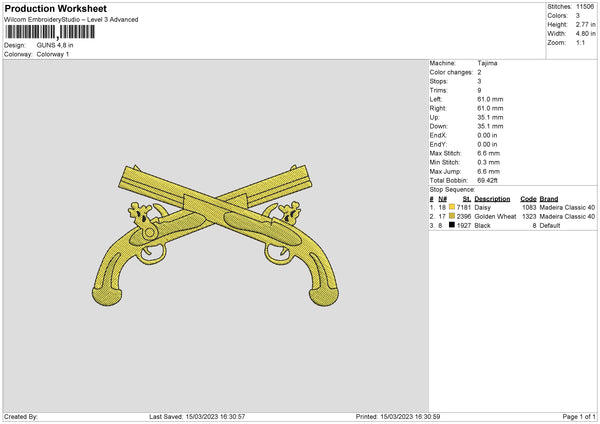Click the 'Created By:' footer label

pyautogui.click(x=21, y=417)
